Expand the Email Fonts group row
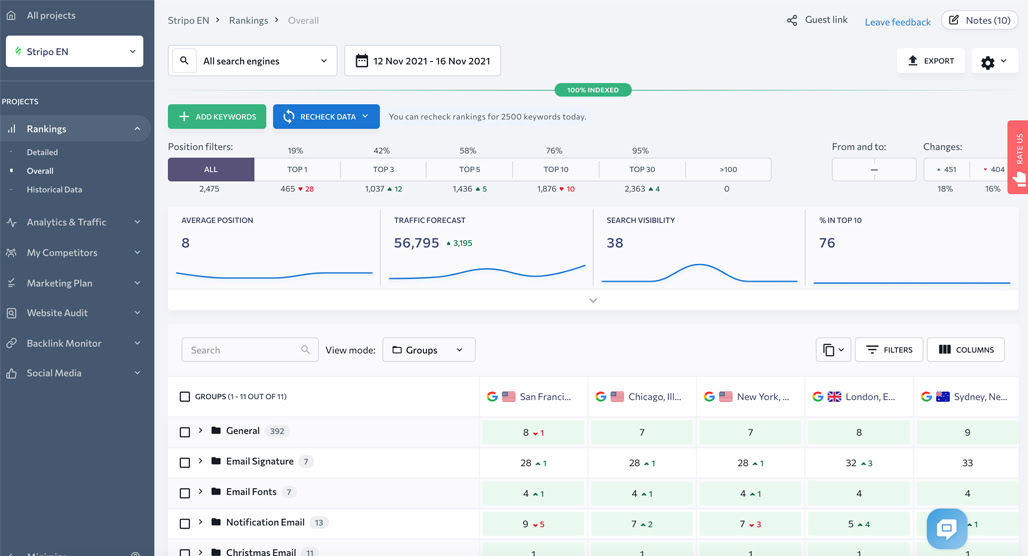This screenshot has height=556, width=1028. coord(201,492)
